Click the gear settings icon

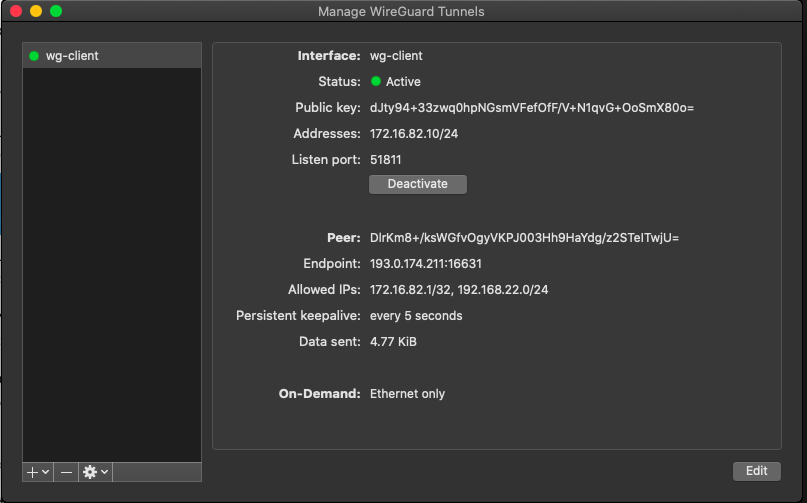90,471
